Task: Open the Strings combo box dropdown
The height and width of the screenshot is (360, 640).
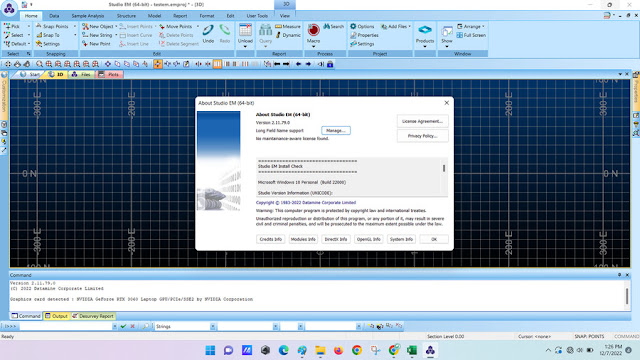Action: pos(213,327)
